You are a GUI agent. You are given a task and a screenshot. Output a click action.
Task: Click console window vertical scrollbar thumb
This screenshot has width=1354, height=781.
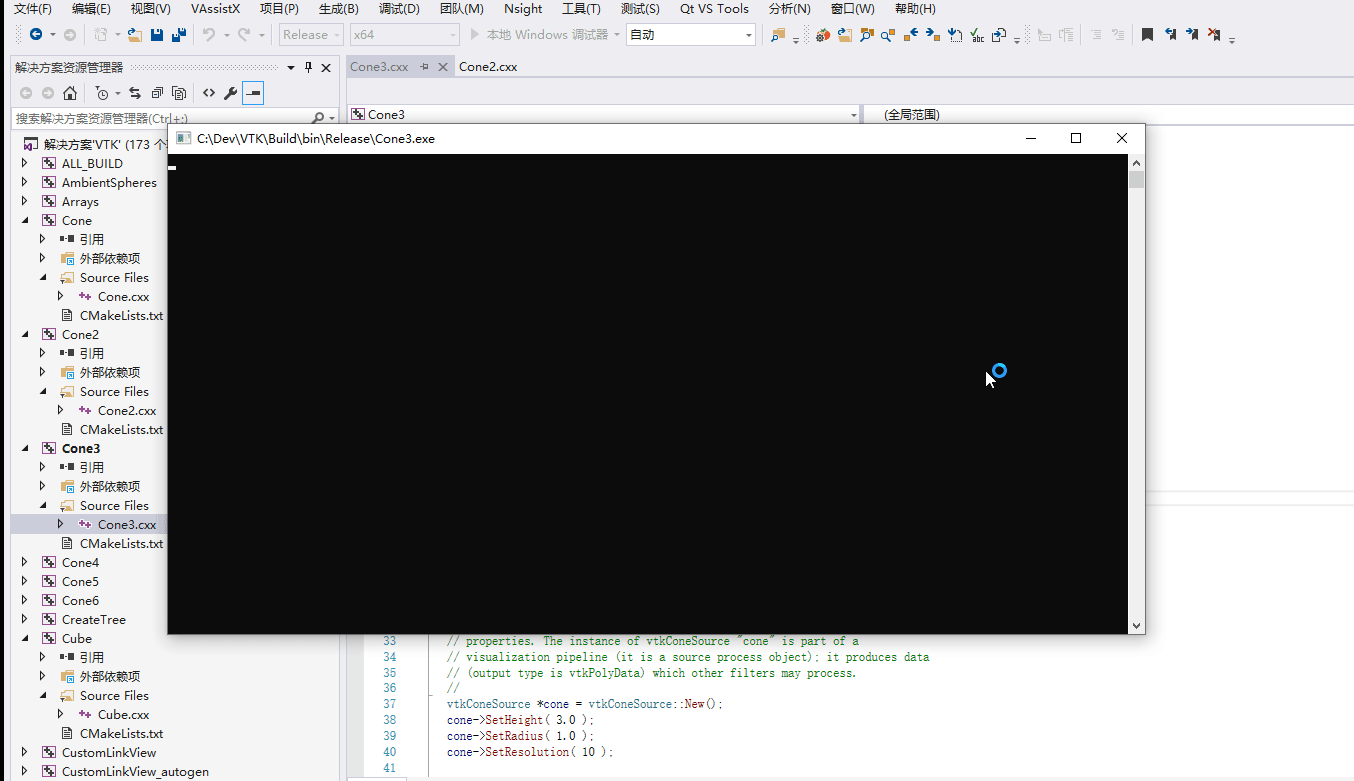[1136, 179]
